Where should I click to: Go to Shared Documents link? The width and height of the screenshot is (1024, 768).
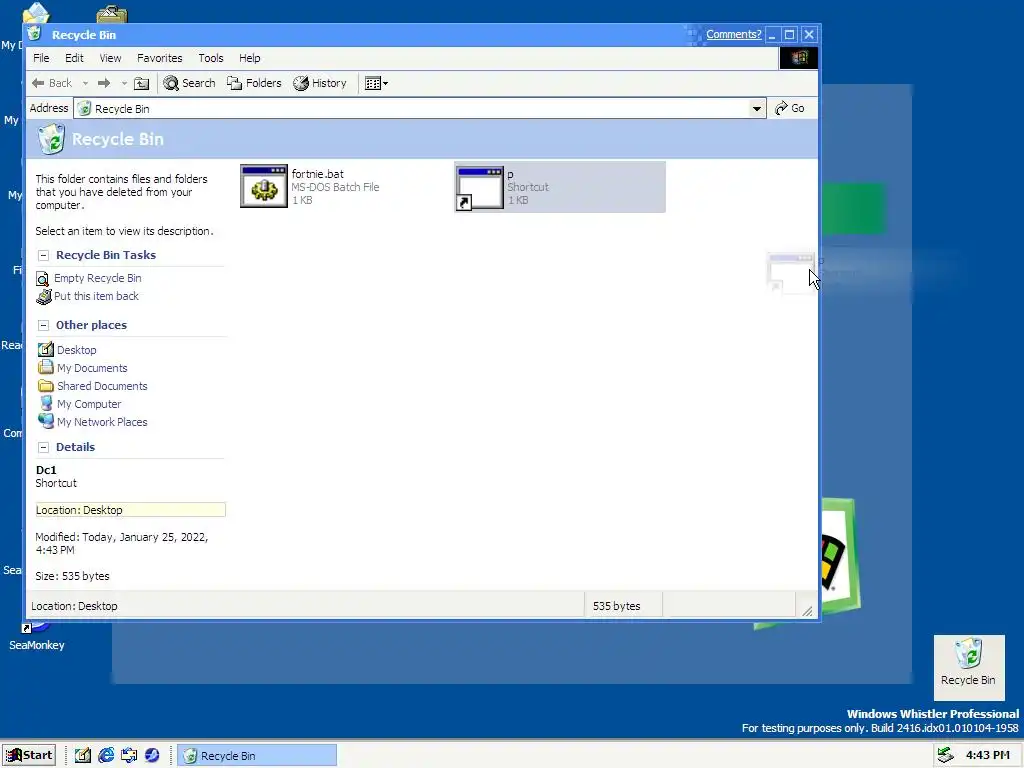(103, 386)
